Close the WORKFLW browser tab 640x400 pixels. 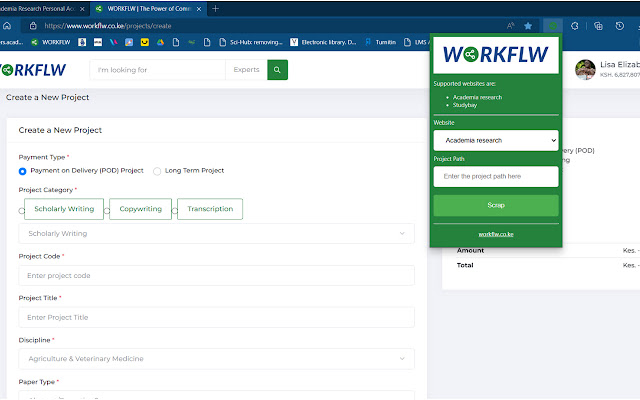point(199,9)
